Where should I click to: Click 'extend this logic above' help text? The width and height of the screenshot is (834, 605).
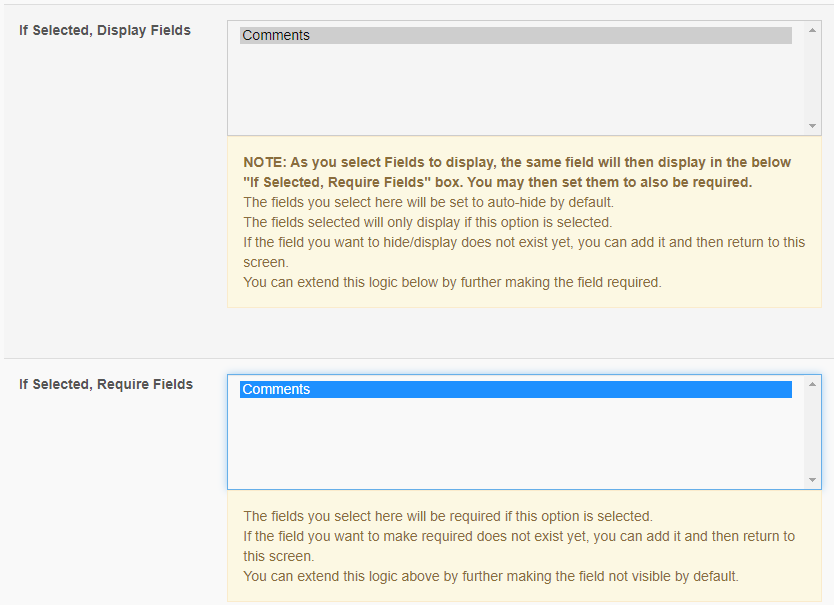point(491,576)
